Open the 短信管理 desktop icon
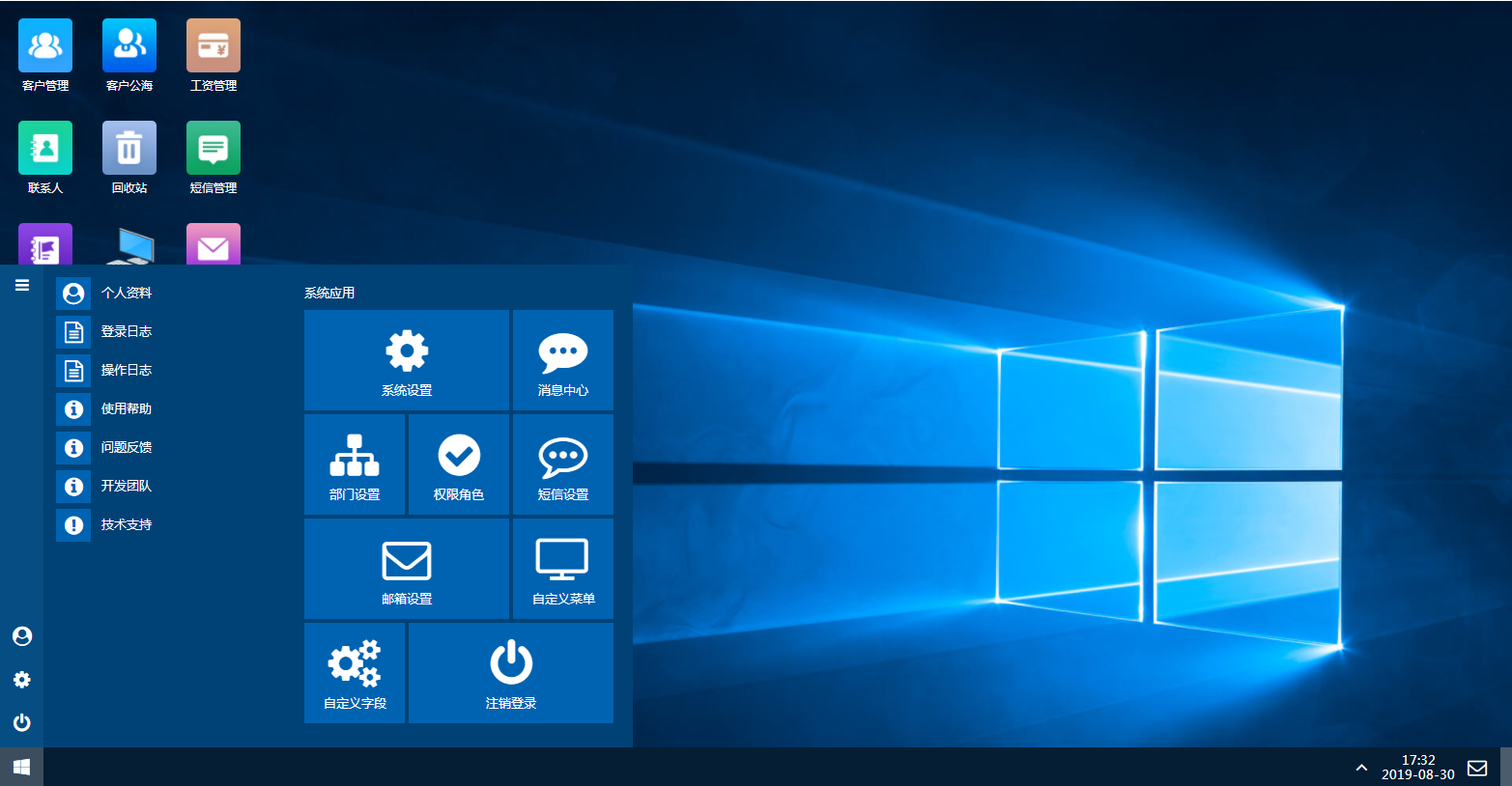The image size is (1512, 786). tap(214, 157)
